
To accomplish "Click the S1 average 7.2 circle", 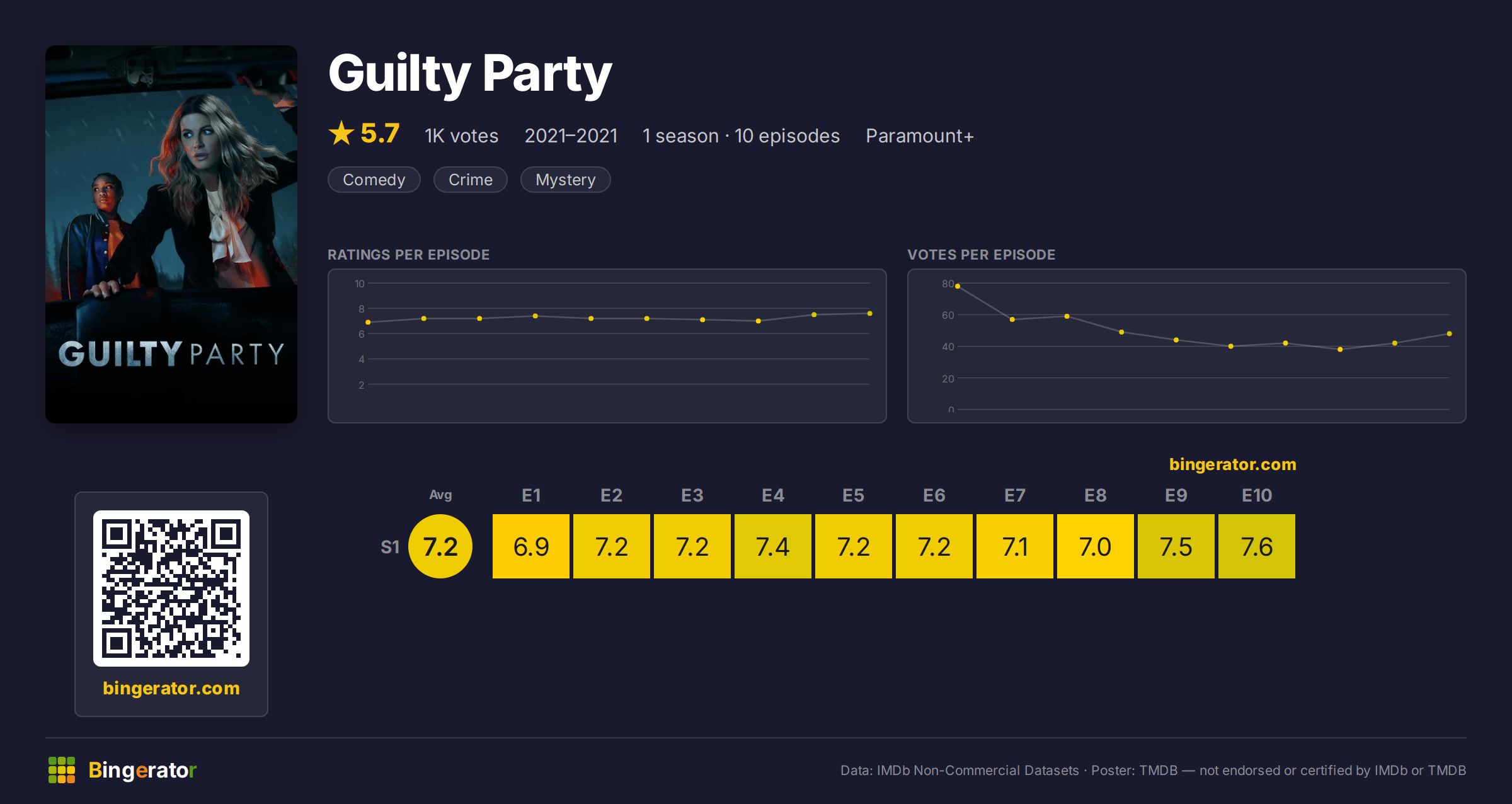I will [440, 546].
